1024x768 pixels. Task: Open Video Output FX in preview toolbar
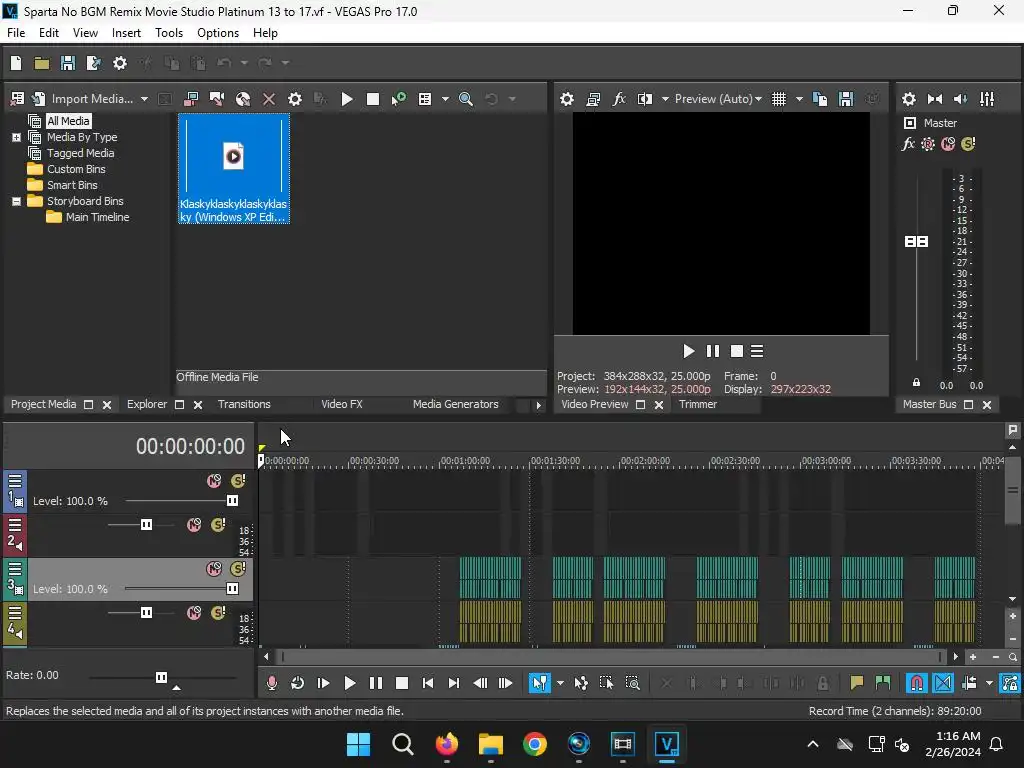(618, 99)
